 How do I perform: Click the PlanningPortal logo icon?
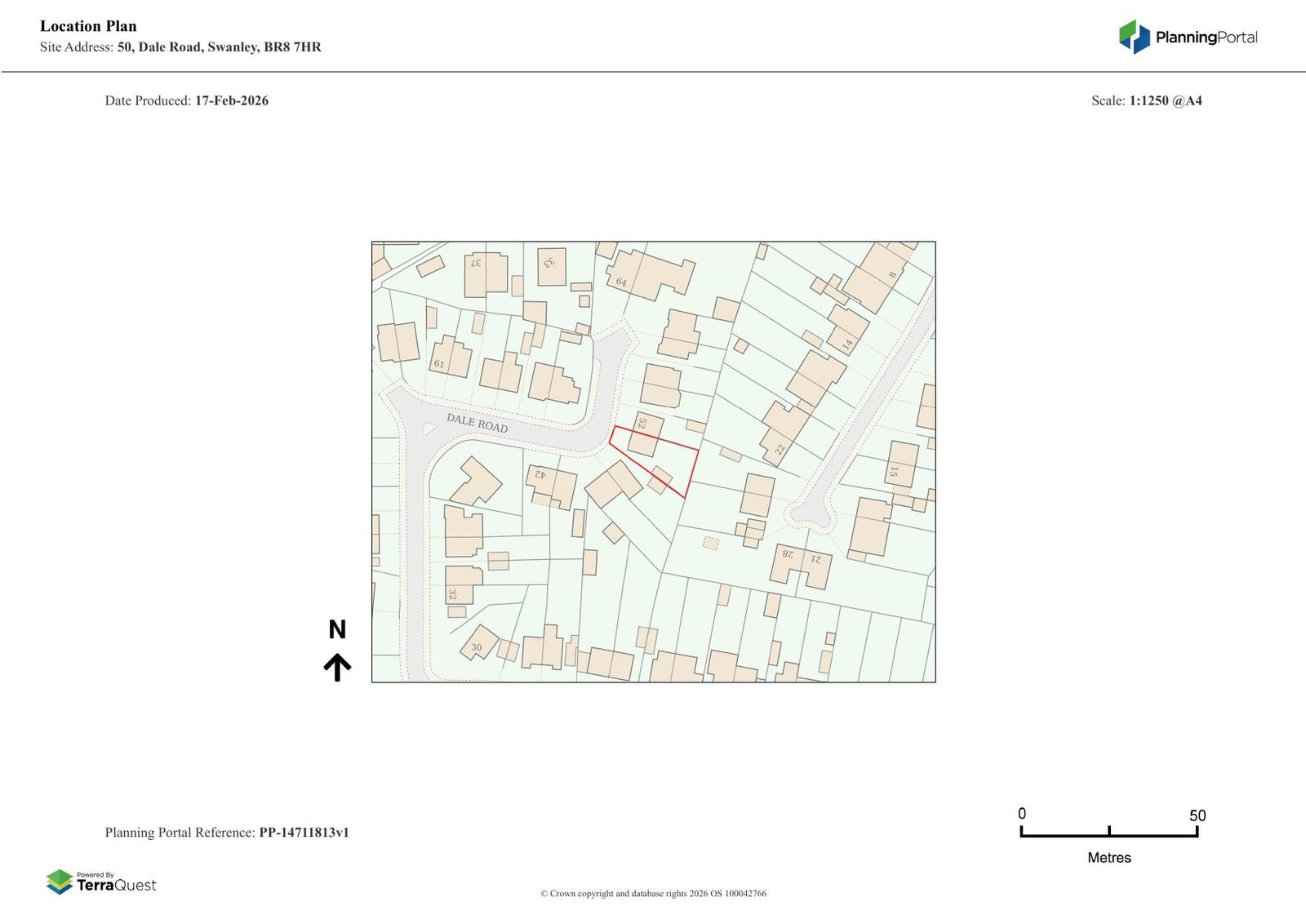(x=1134, y=37)
